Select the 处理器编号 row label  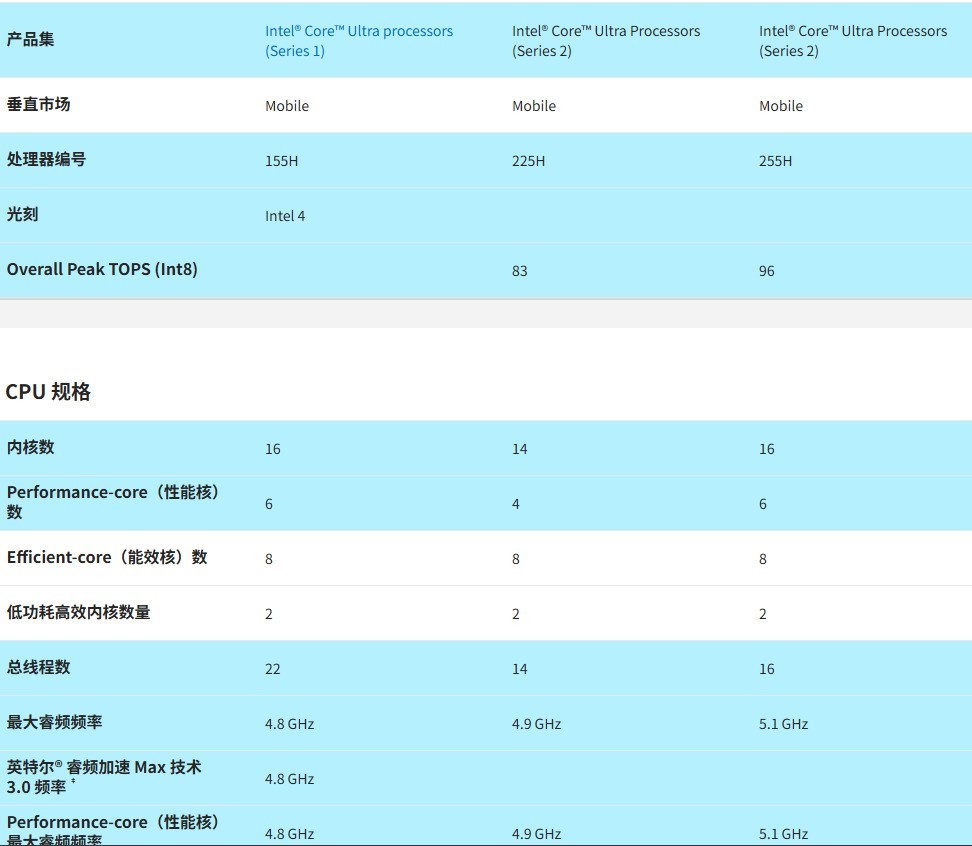click(x=46, y=160)
